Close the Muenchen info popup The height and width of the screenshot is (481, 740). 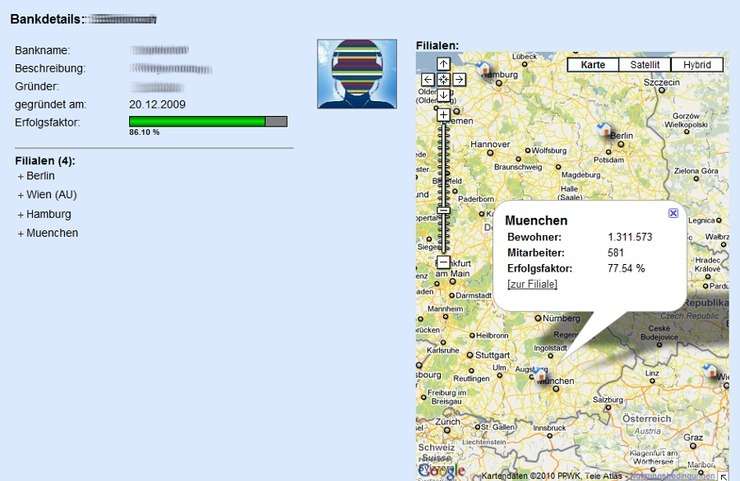[673, 213]
